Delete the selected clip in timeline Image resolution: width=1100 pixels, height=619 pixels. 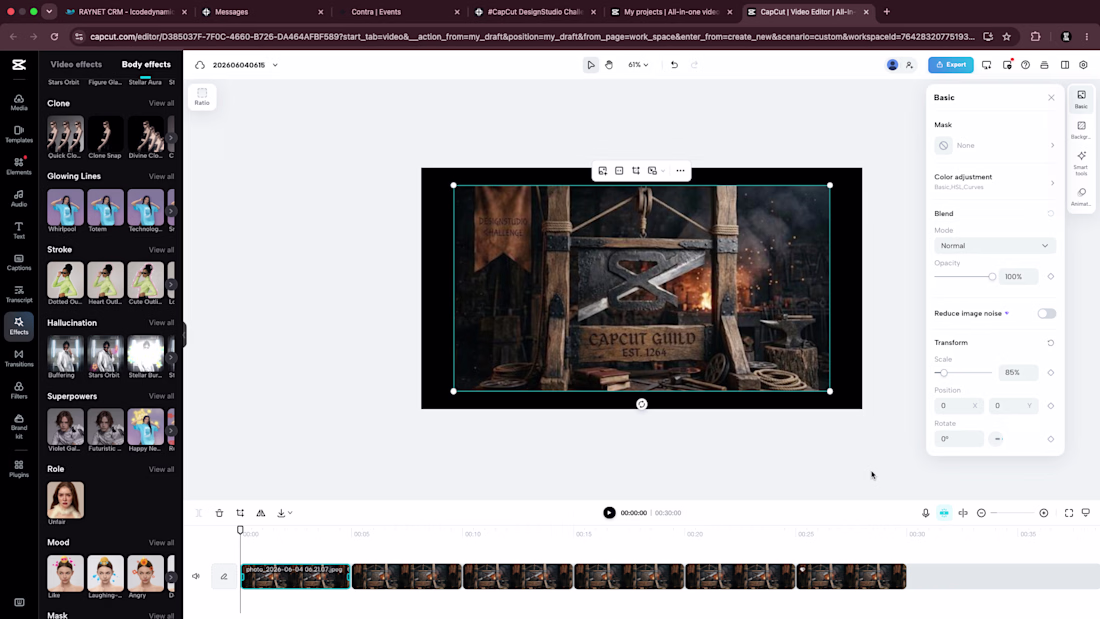pyautogui.click(x=220, y=513)
